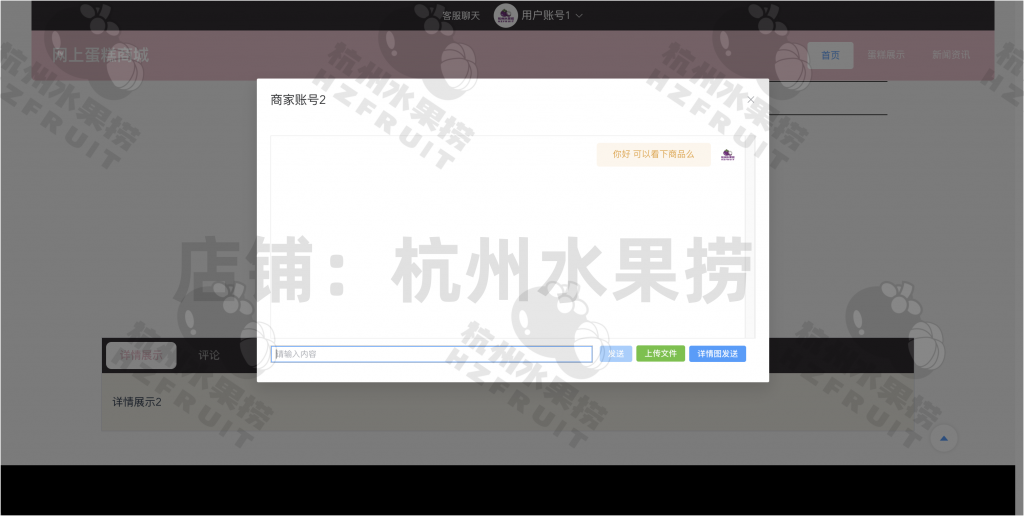
Task: Switch to the 详情展示 tab
Action: 141,355
